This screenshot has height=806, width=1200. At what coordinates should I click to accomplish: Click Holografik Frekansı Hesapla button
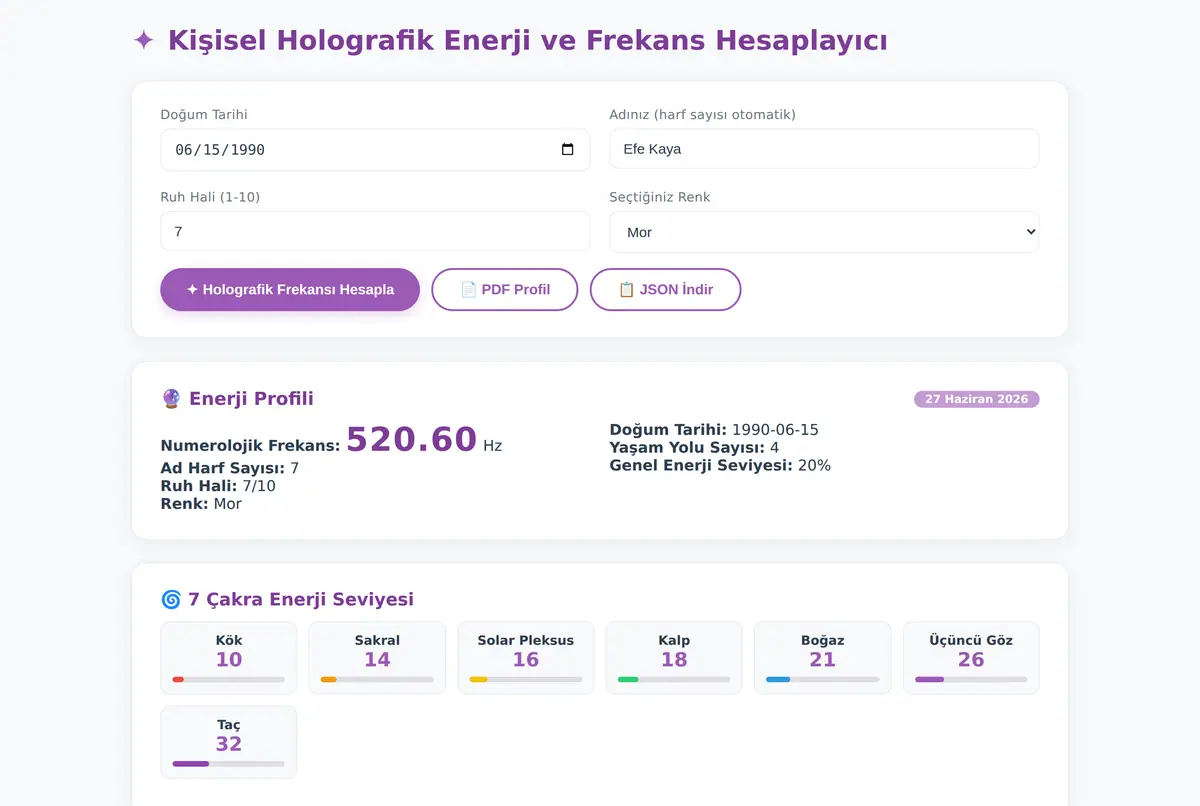tap(290, 290)
